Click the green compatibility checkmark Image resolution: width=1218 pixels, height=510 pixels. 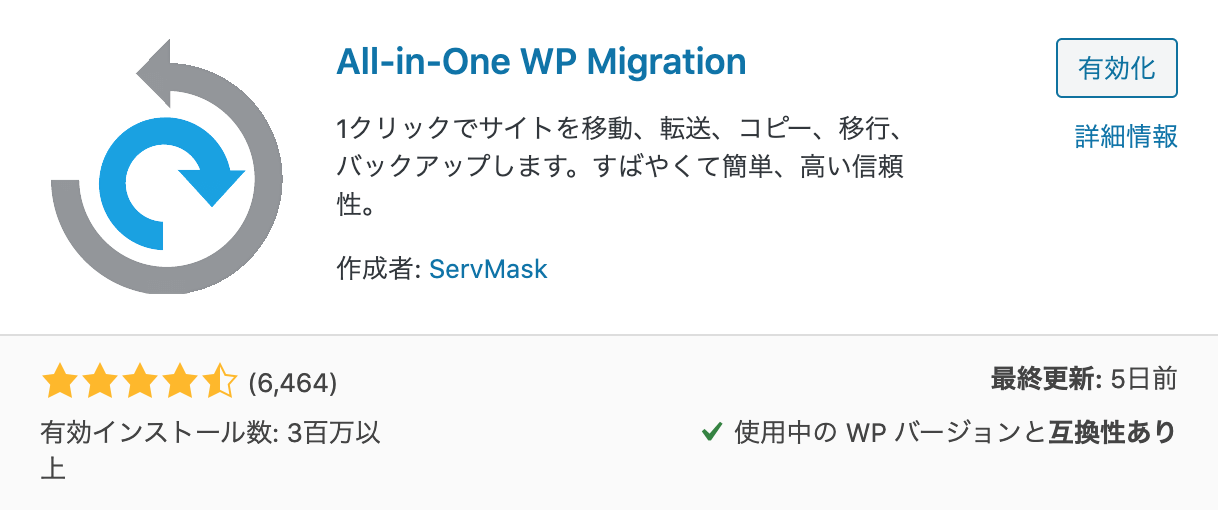(712, 433)
